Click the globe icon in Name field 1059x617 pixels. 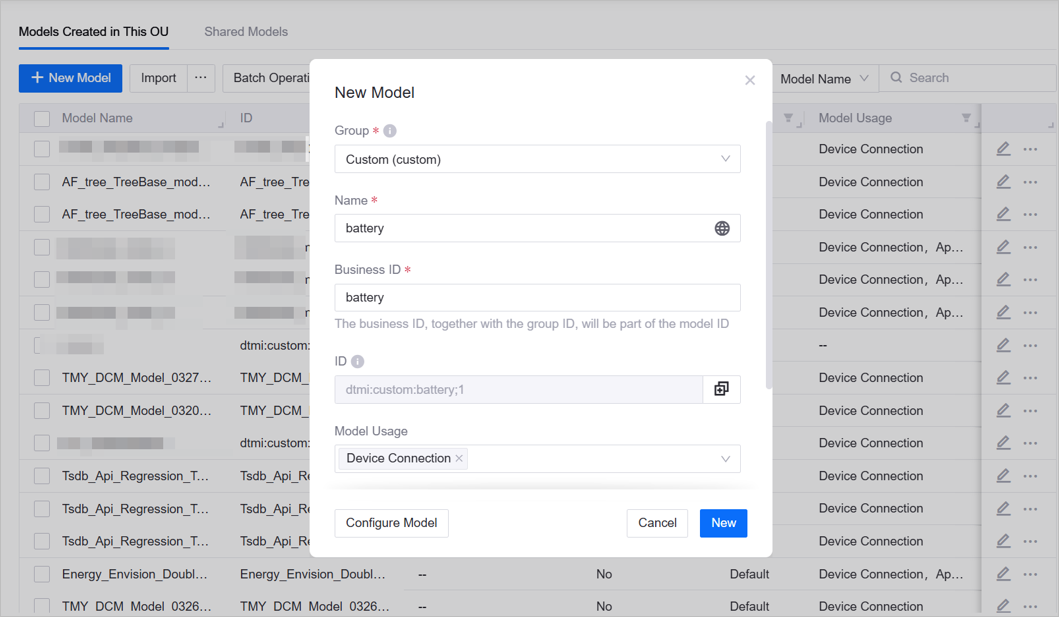pos(721,229)
